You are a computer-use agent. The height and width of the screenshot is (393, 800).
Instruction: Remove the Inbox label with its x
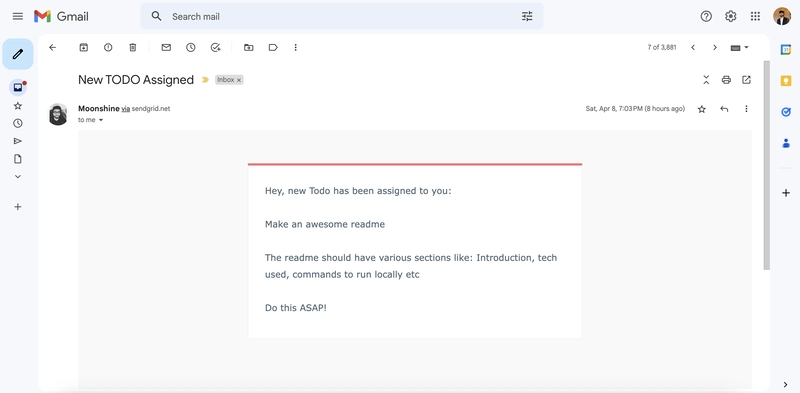239,80
